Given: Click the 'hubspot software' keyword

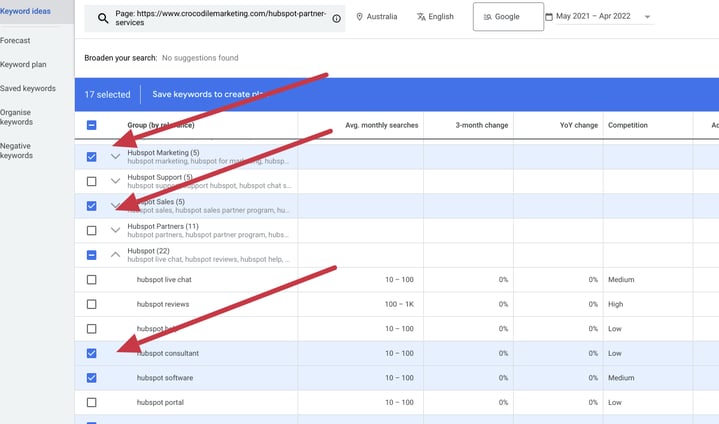Looking at the screenshot, I should (165, 378).
